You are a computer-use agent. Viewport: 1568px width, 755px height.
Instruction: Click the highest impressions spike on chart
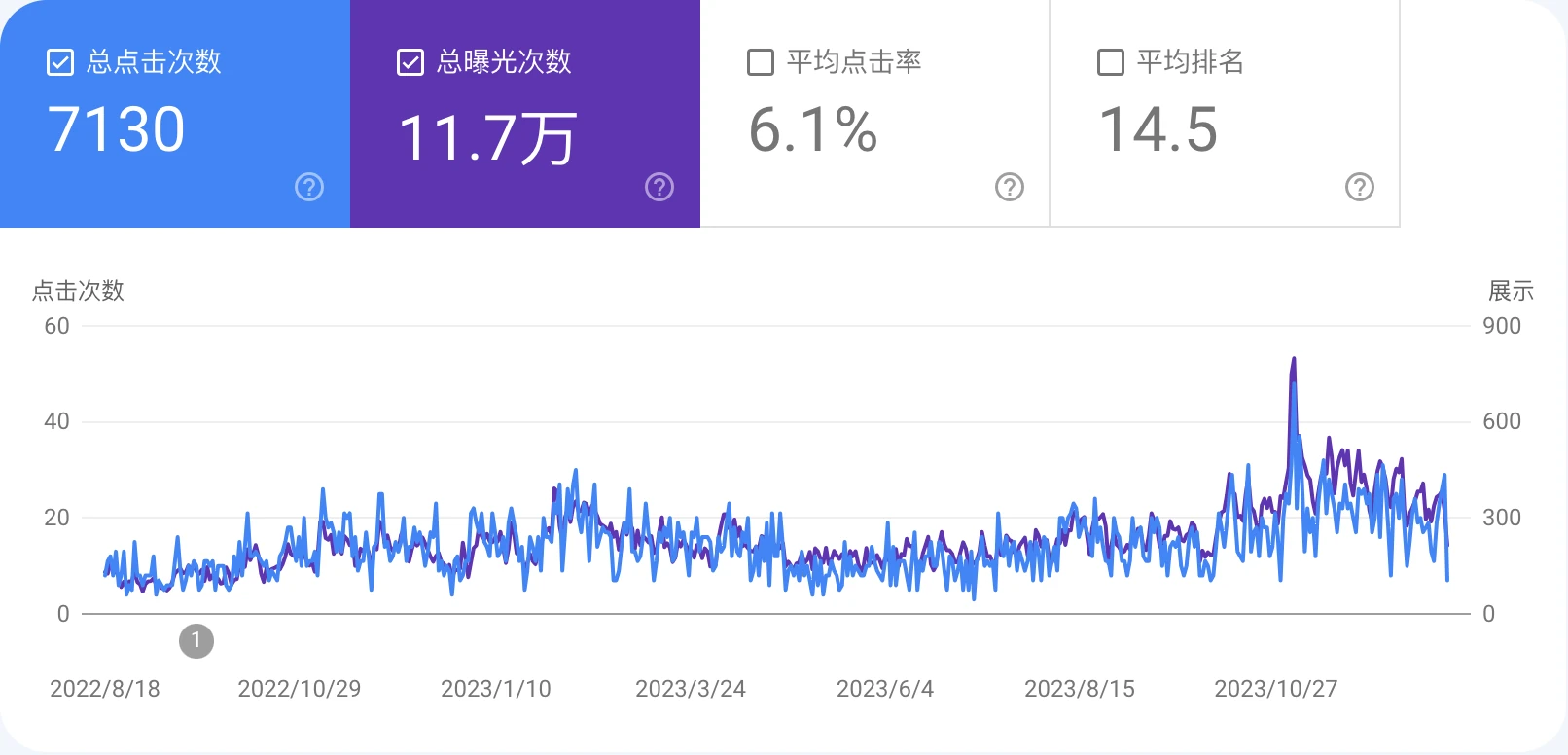pos(1294,360)
